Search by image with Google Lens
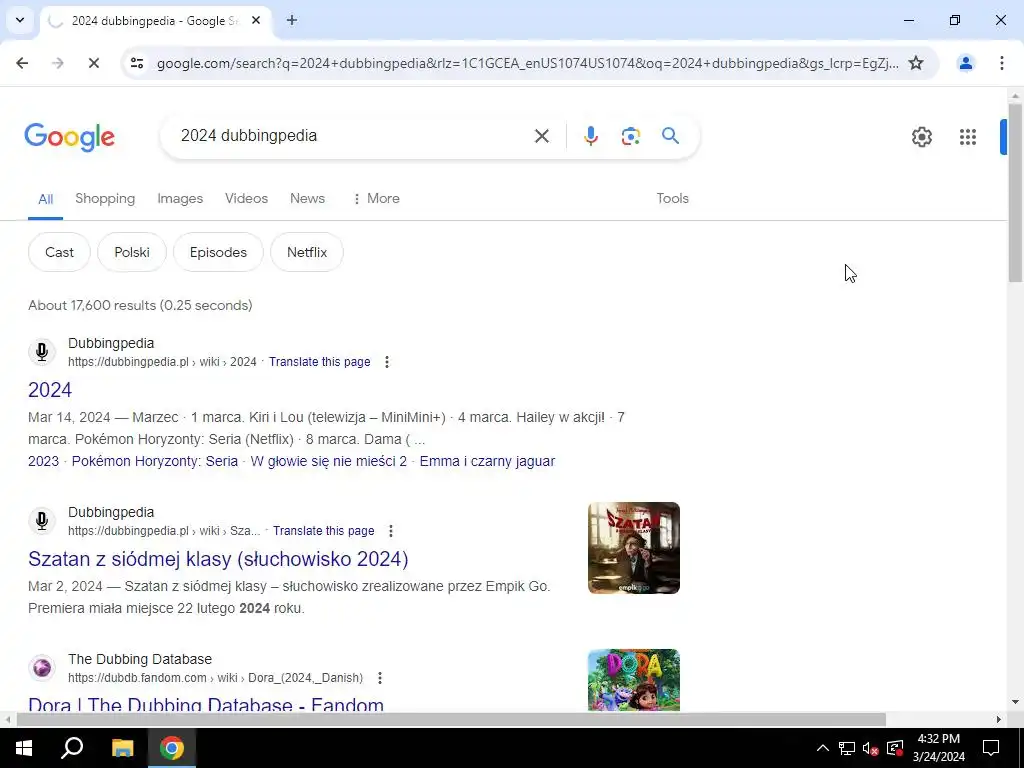The width and height of the screenshot is (1024, 768). coord(630,136)
